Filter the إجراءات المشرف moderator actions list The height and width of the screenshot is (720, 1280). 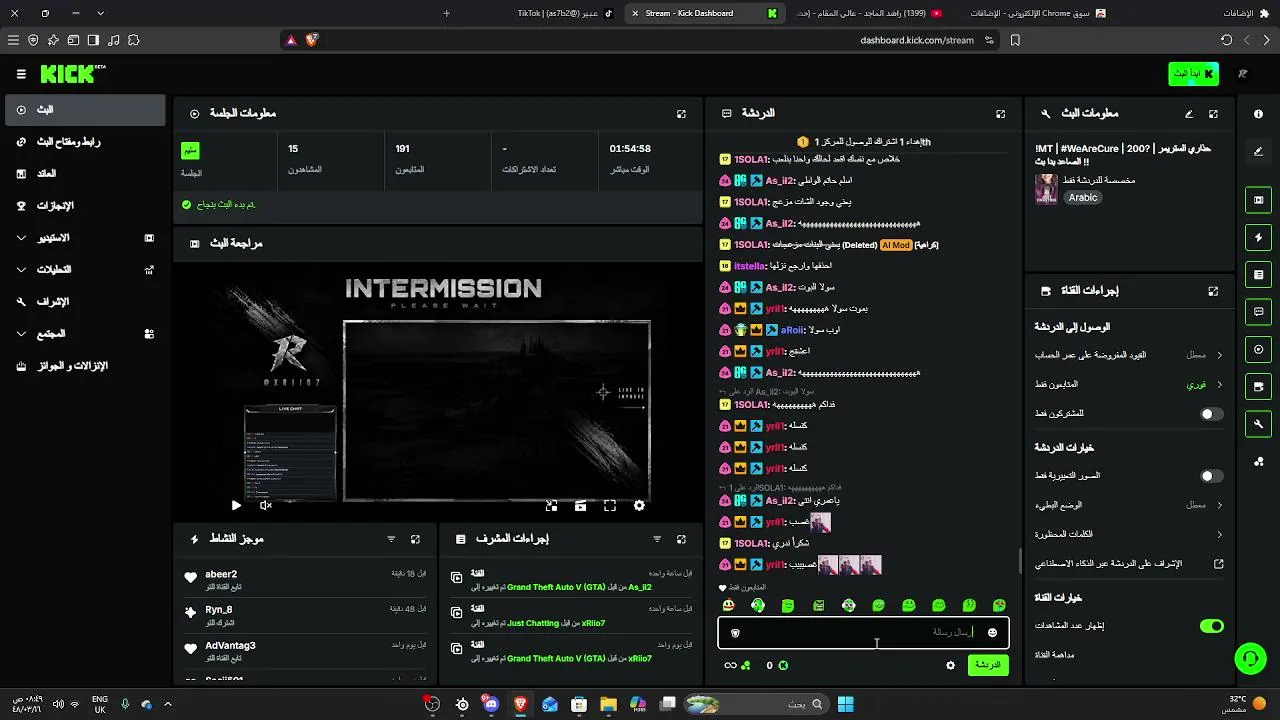pos(657,539)
